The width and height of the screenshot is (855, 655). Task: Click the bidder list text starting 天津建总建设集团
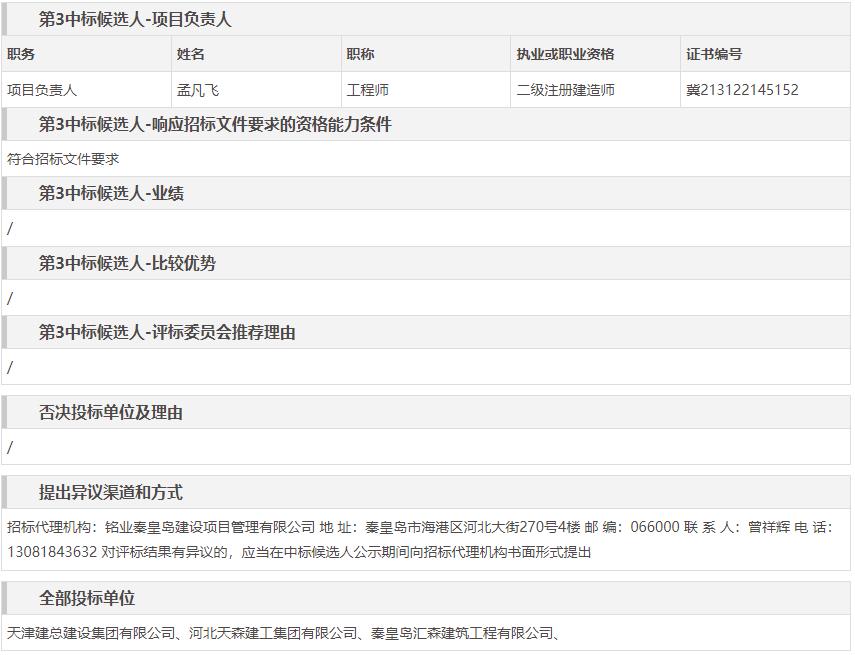pos(282,633)
